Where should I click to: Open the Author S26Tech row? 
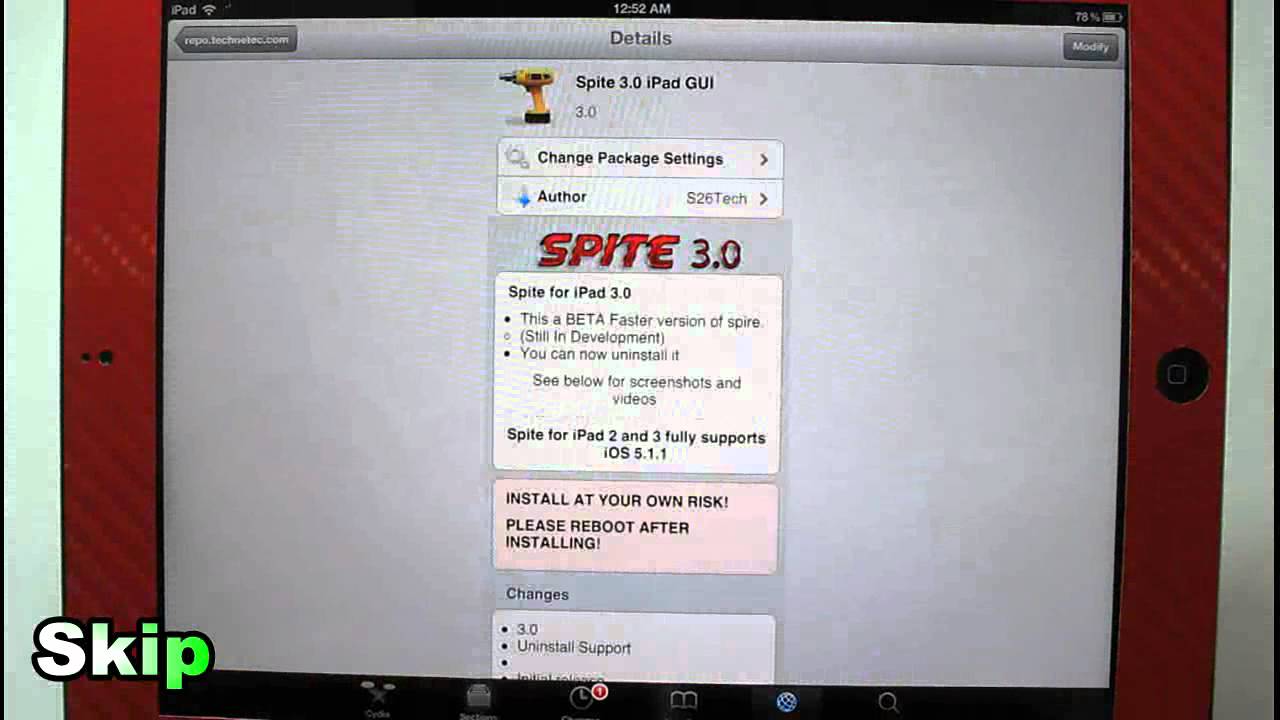(640, 198)
